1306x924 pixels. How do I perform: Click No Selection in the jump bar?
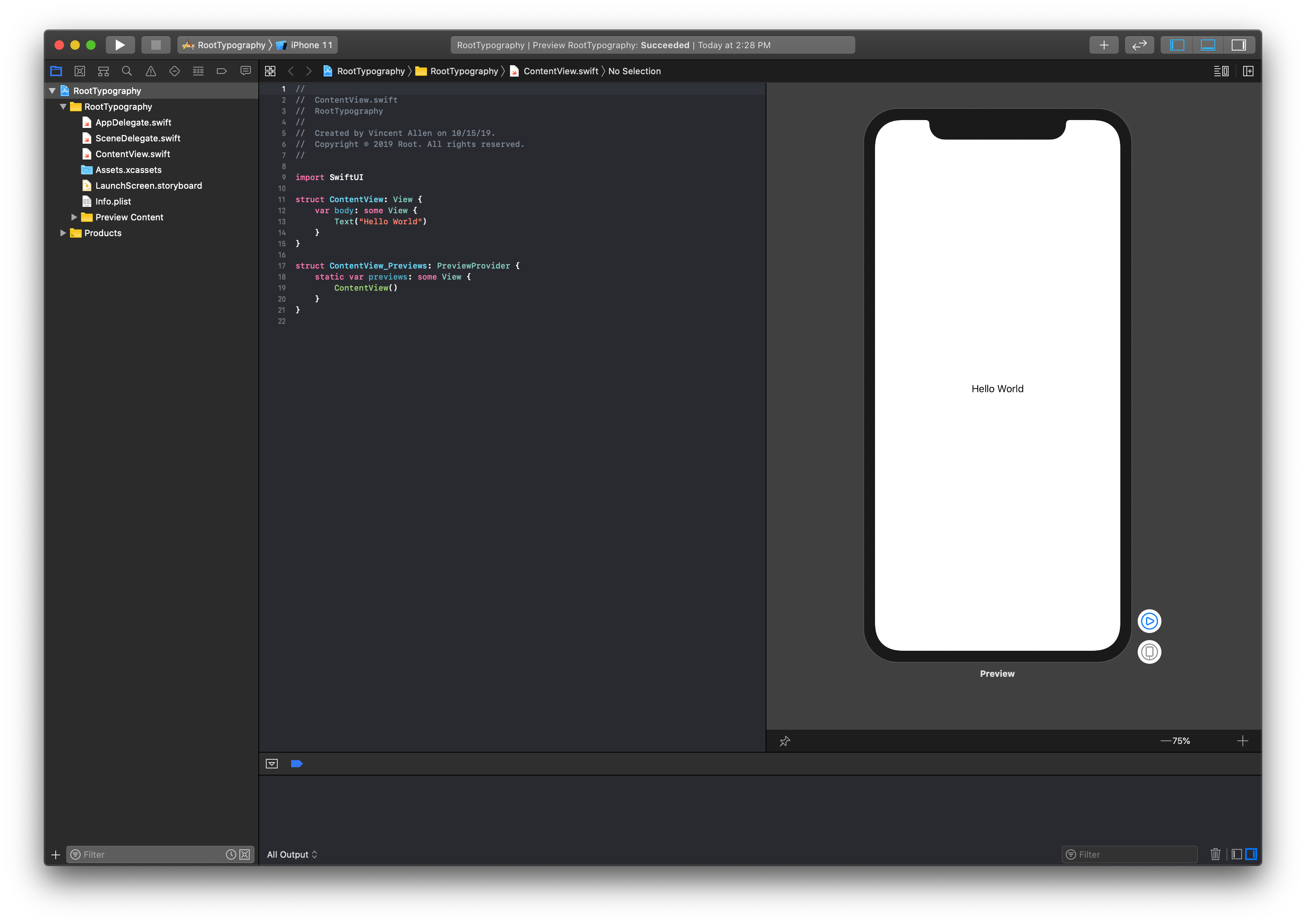[634, 71]
